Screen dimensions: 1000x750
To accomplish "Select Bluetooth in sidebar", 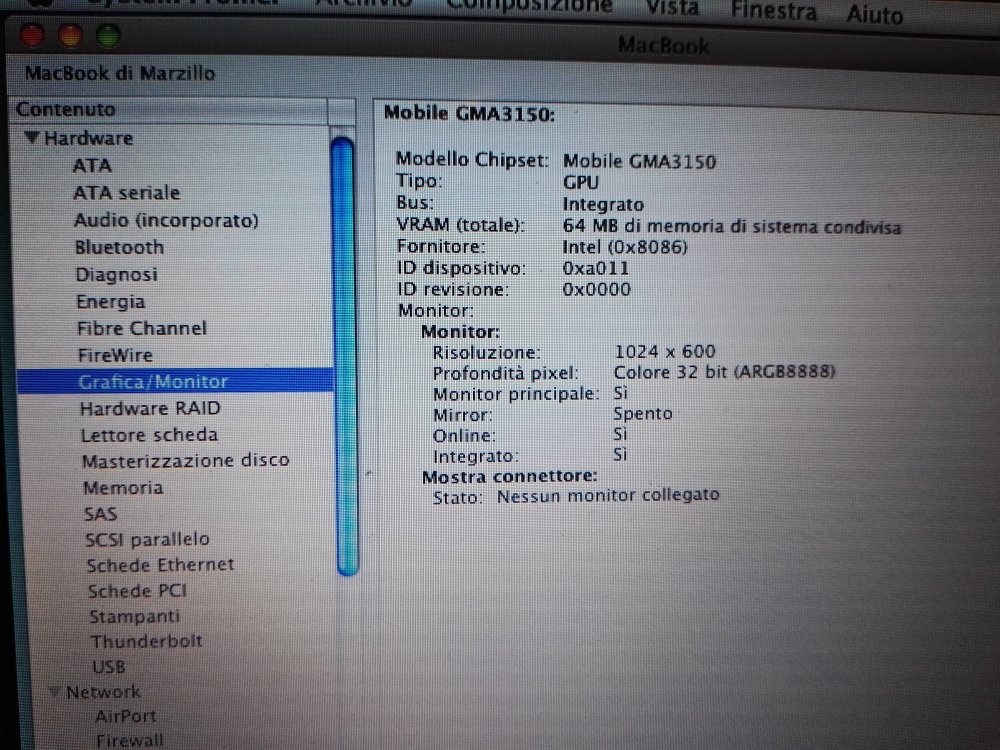I will click(x=119, y=247).
